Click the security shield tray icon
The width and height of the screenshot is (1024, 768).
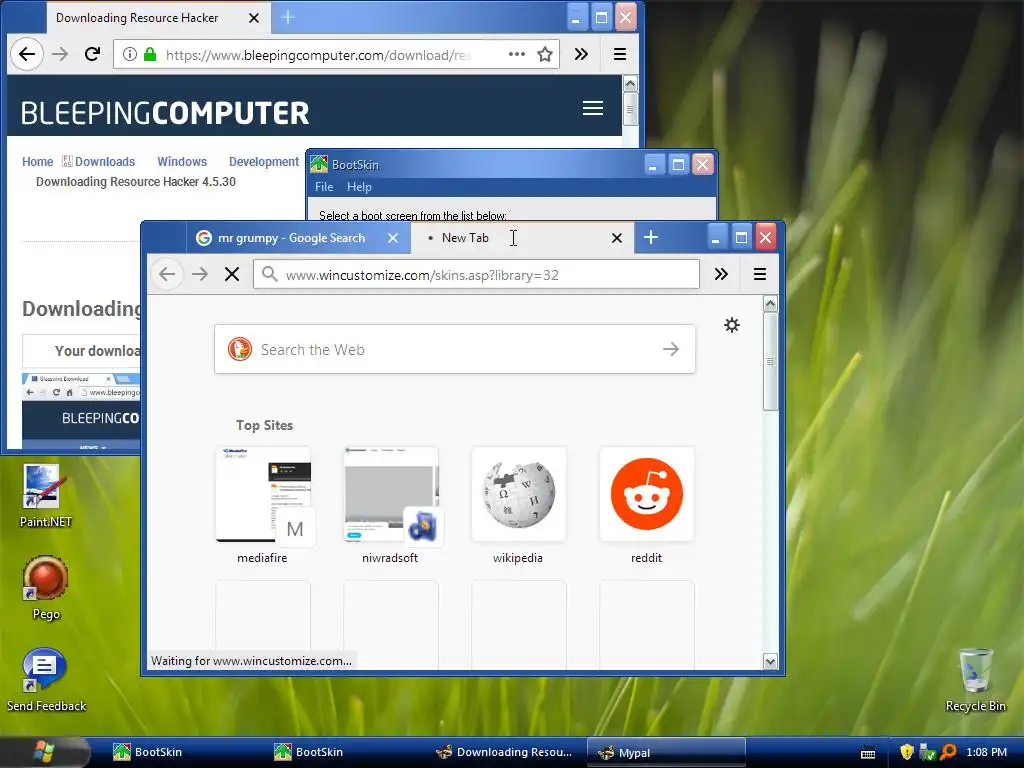[x=906, y=752]
